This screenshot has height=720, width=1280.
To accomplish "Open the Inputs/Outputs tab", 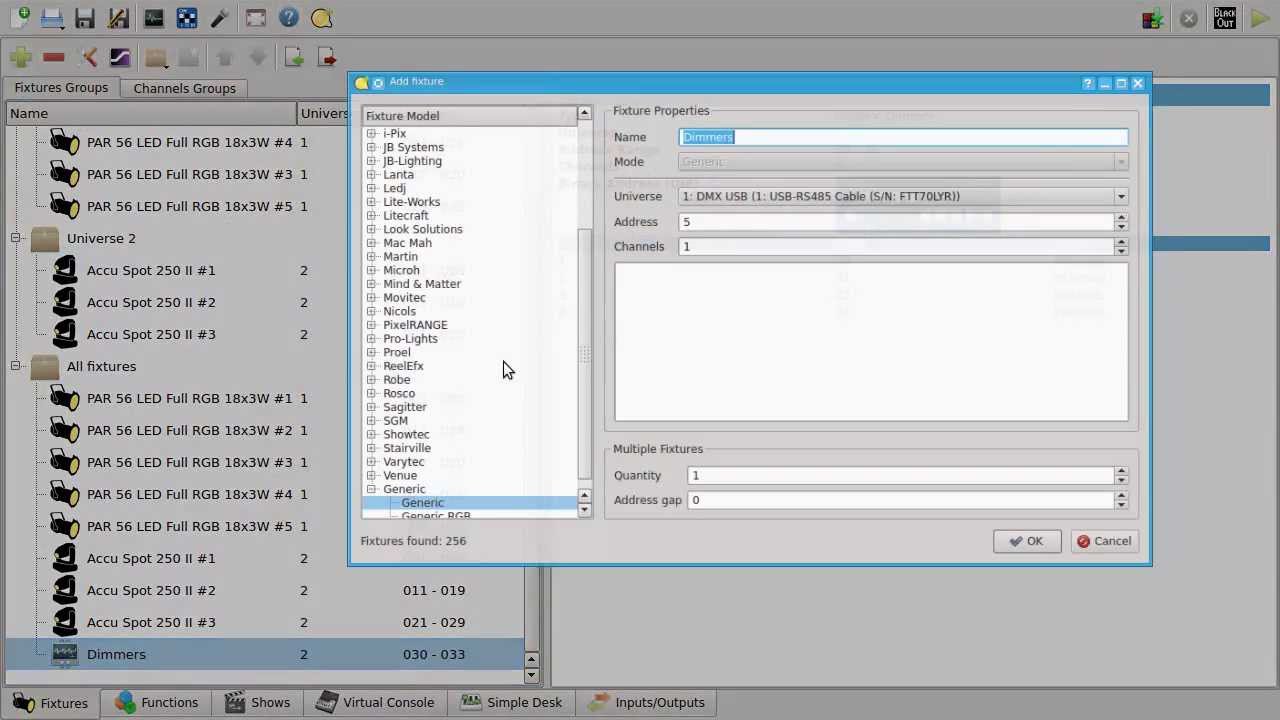I will (646, 702).
